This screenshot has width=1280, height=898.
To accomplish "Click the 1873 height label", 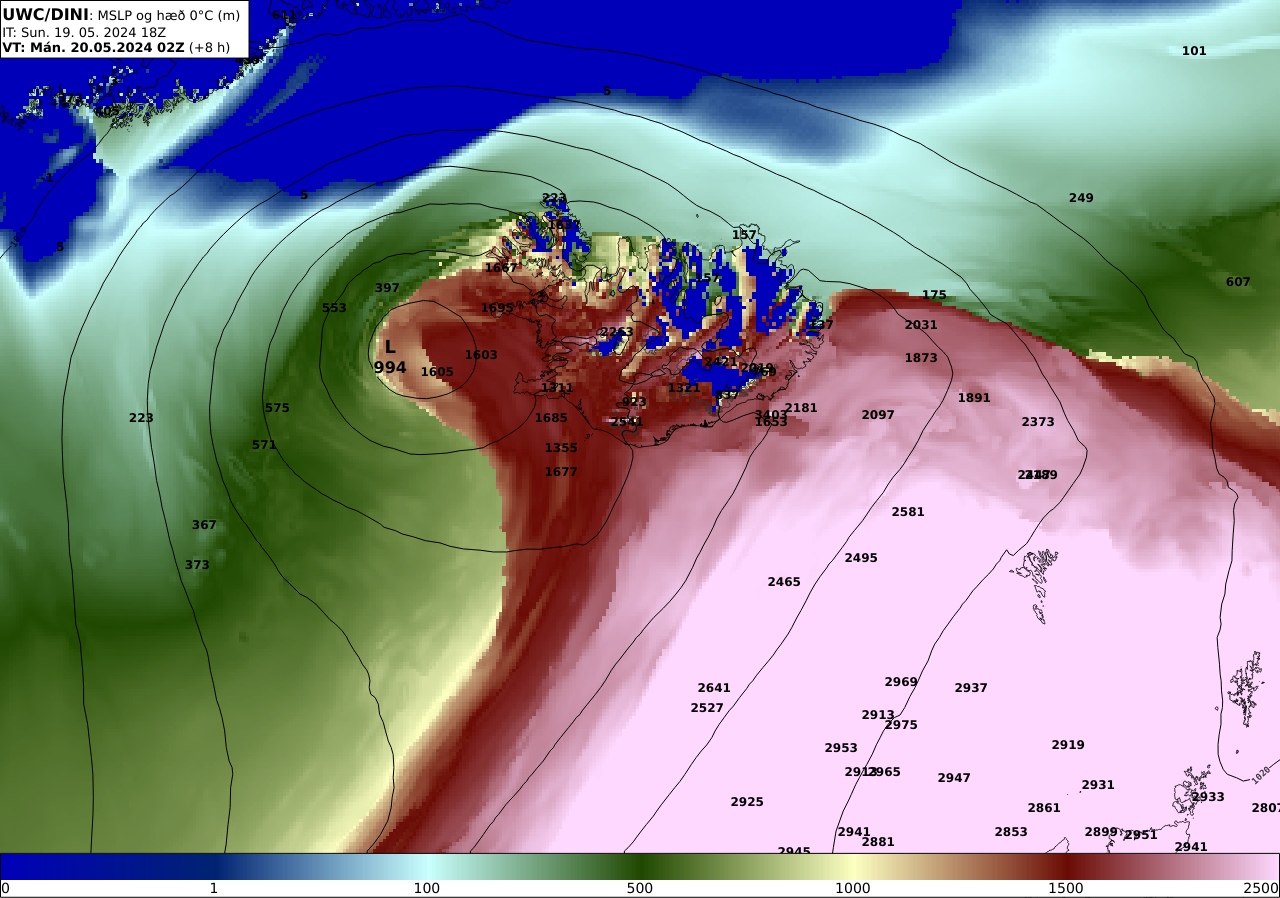I will coord(921,358).
